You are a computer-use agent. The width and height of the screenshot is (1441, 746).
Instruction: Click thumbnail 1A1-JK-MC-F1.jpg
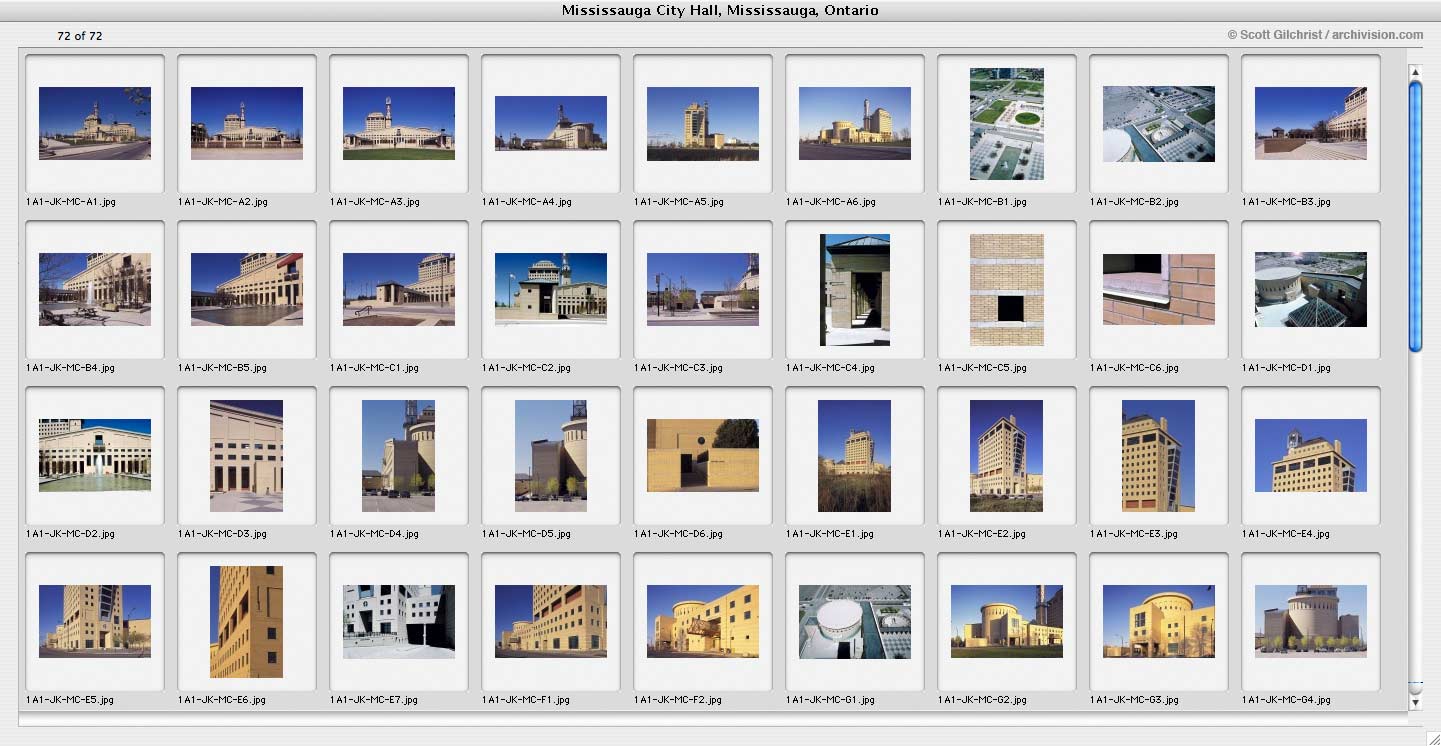point(551,621)
